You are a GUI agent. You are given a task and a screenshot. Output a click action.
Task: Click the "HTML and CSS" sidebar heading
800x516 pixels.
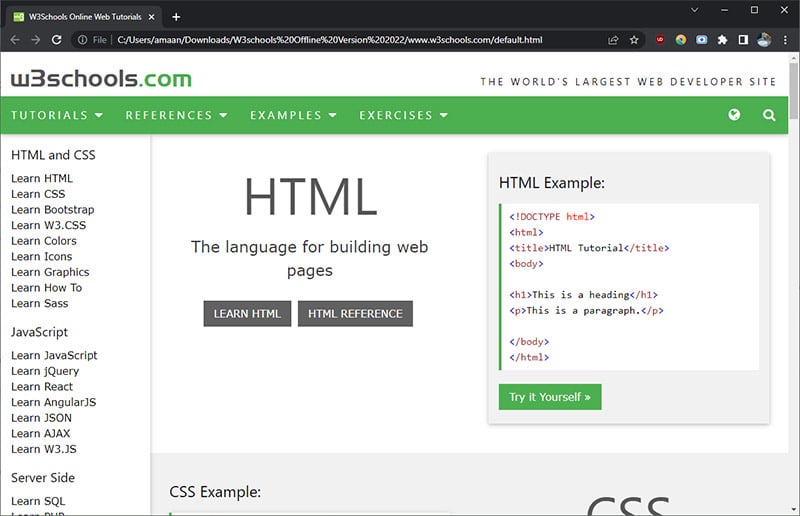[53, 155]
